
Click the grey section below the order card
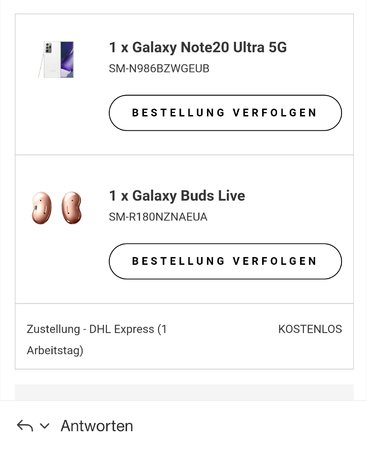184,392
